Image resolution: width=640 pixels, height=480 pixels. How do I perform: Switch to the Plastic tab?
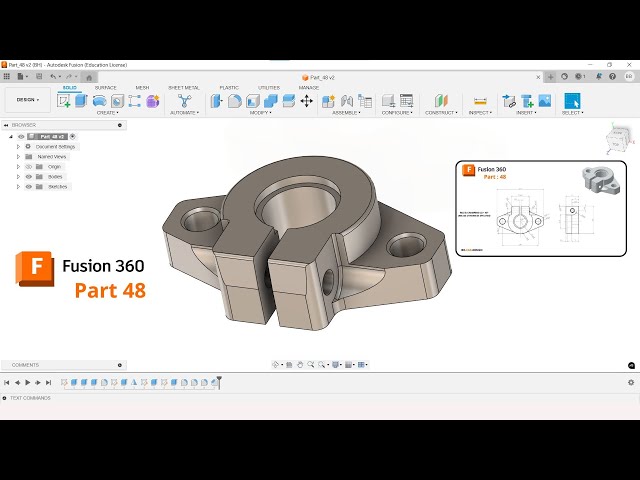click(229, 88)
